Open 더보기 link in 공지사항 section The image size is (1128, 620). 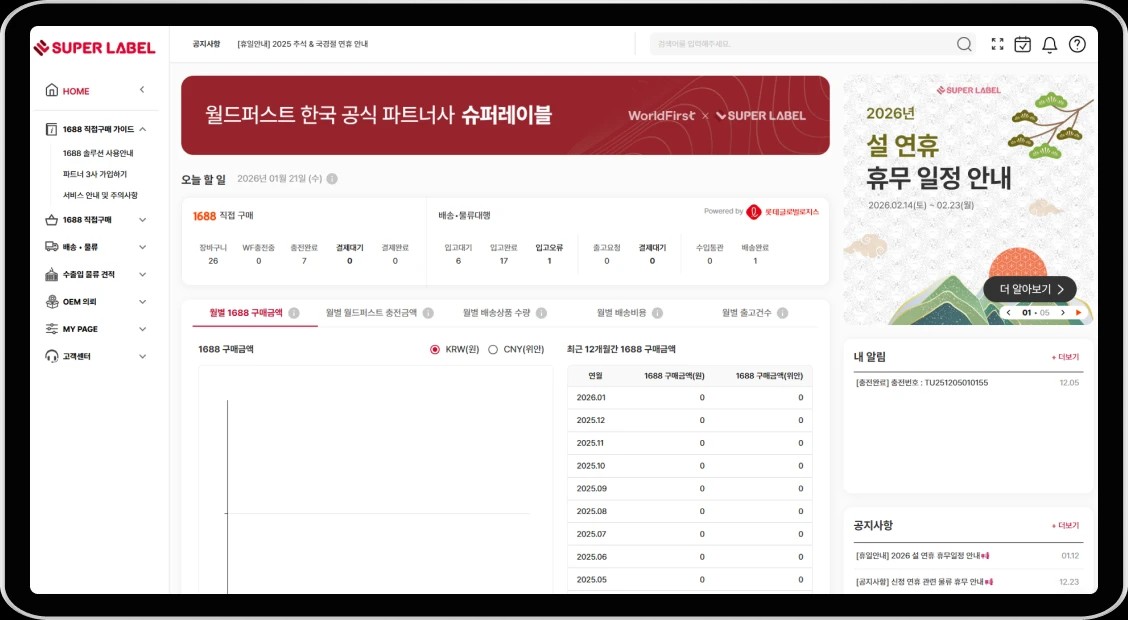tap(1066, 525)
